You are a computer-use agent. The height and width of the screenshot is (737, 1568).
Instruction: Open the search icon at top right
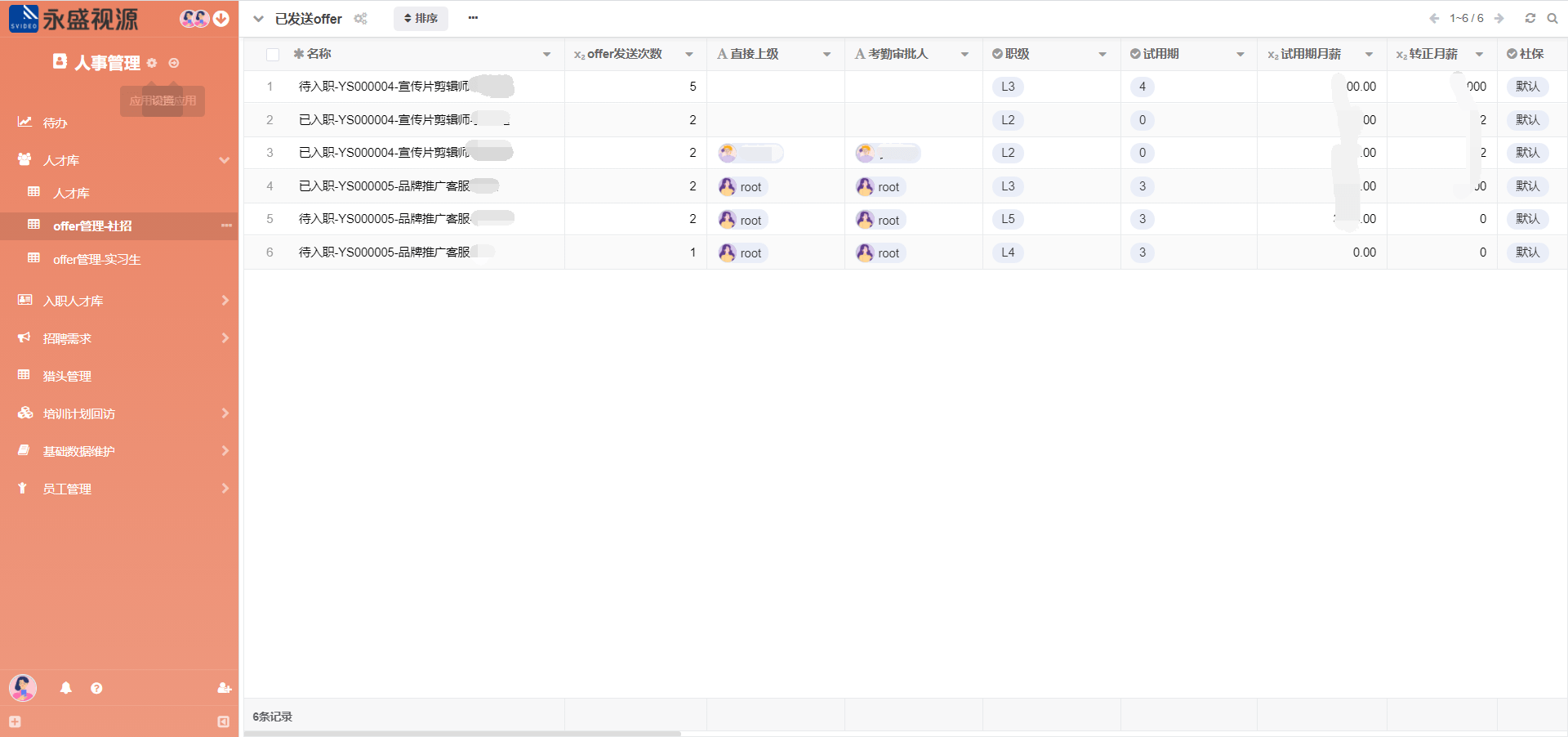coord(1552,18)
